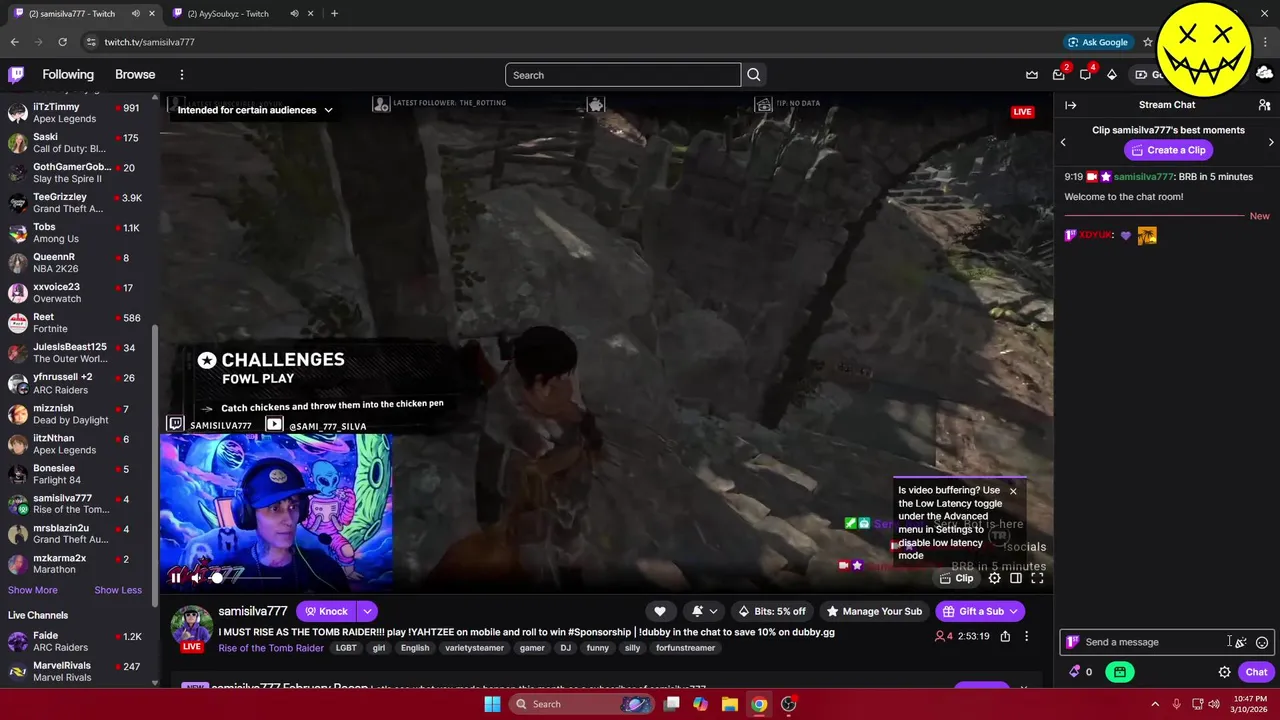Open the three-dot menu beside Browse

pyautogui.click(x=181, y=75)
